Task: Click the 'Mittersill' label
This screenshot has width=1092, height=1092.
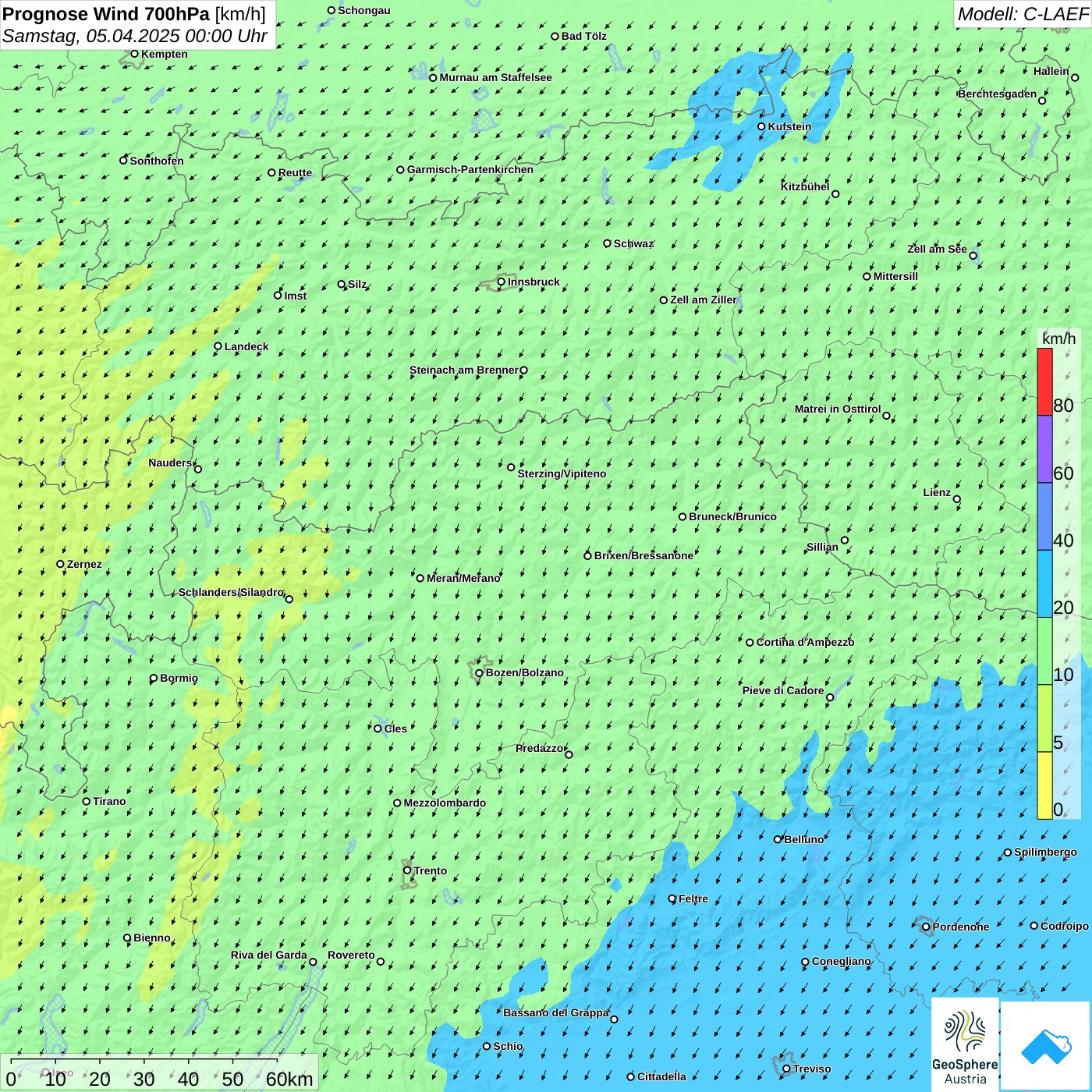Action: [x=895, y=276]
